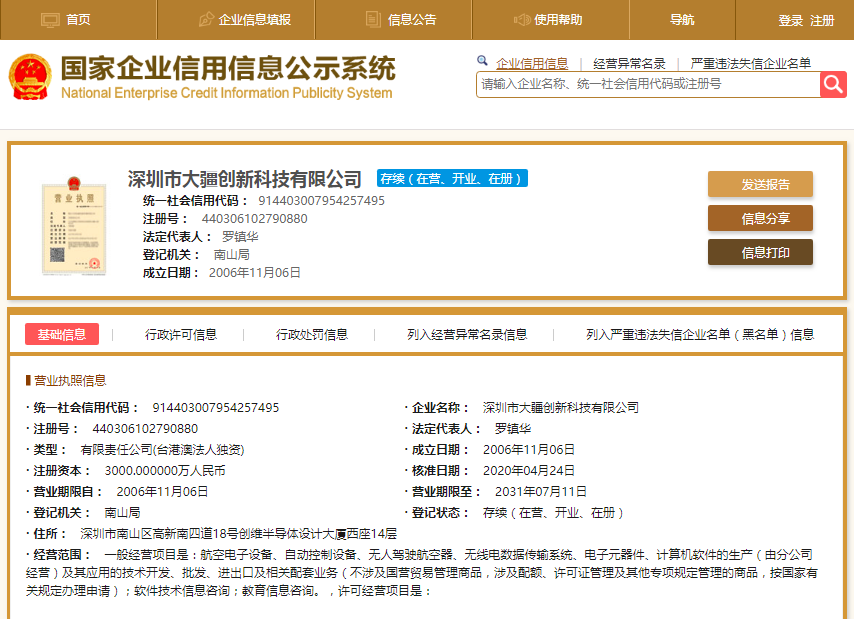Click the 发送报告 button

(760, 184)
